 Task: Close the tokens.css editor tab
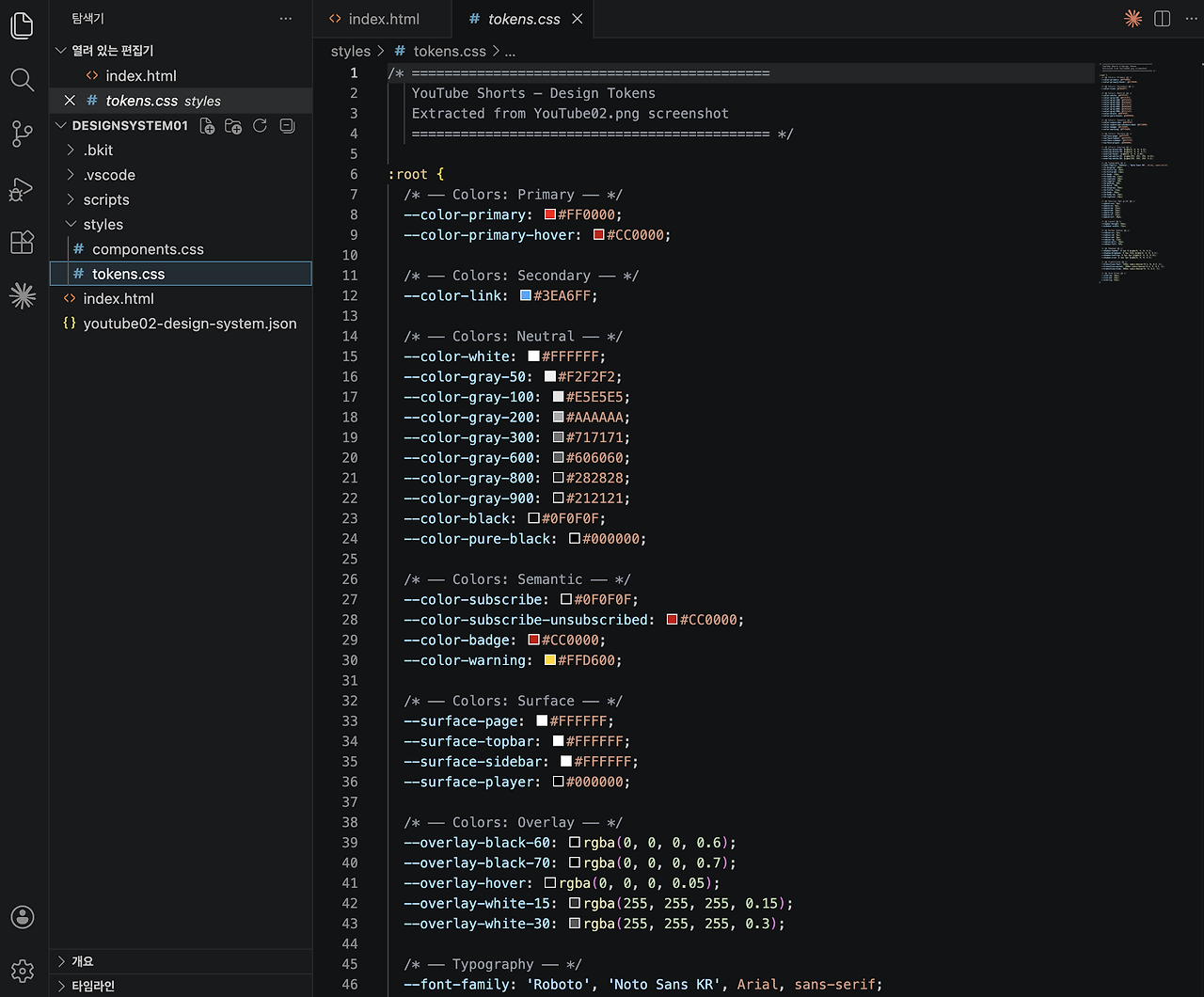point(578,19)
